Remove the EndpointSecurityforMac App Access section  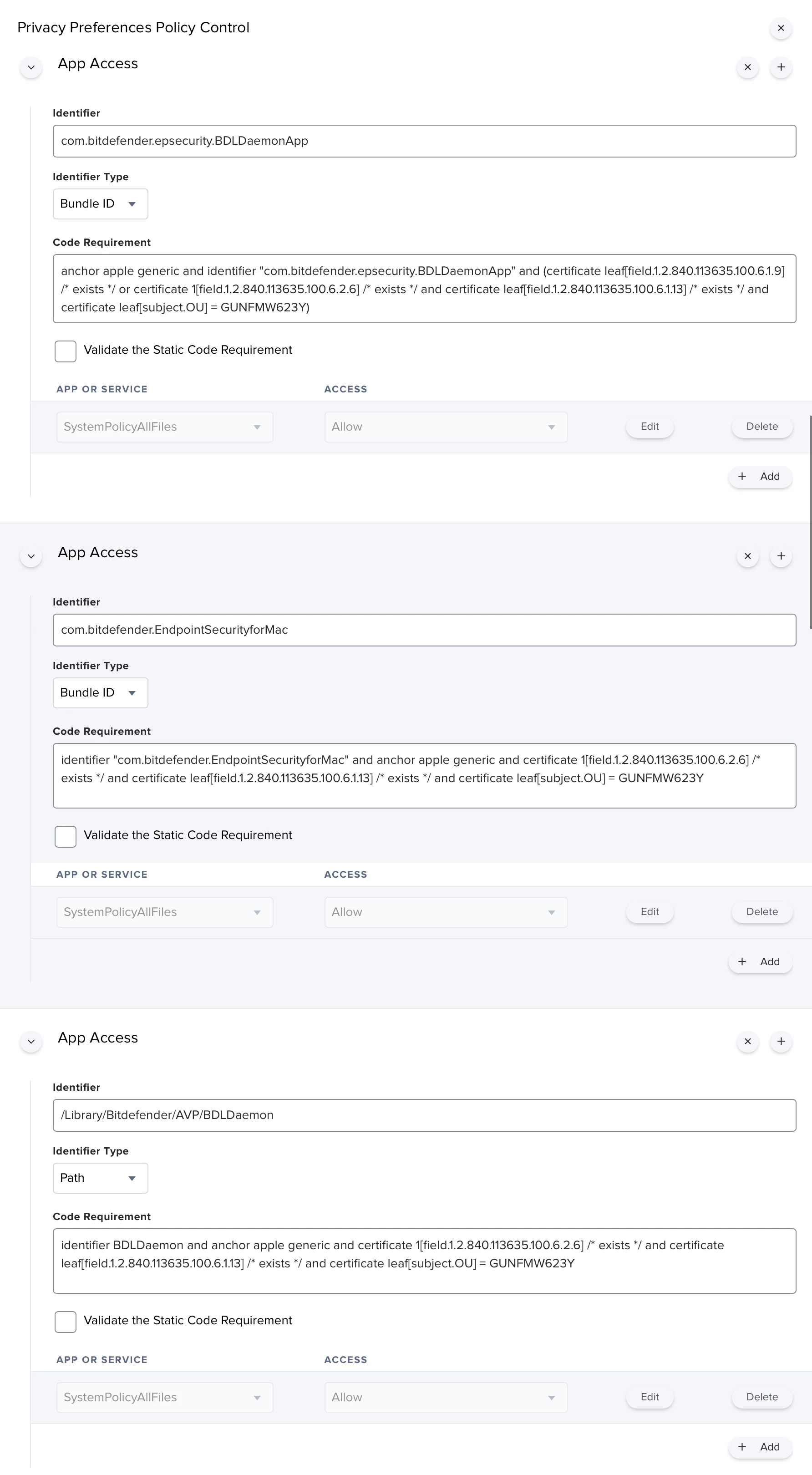pos(747,556)
